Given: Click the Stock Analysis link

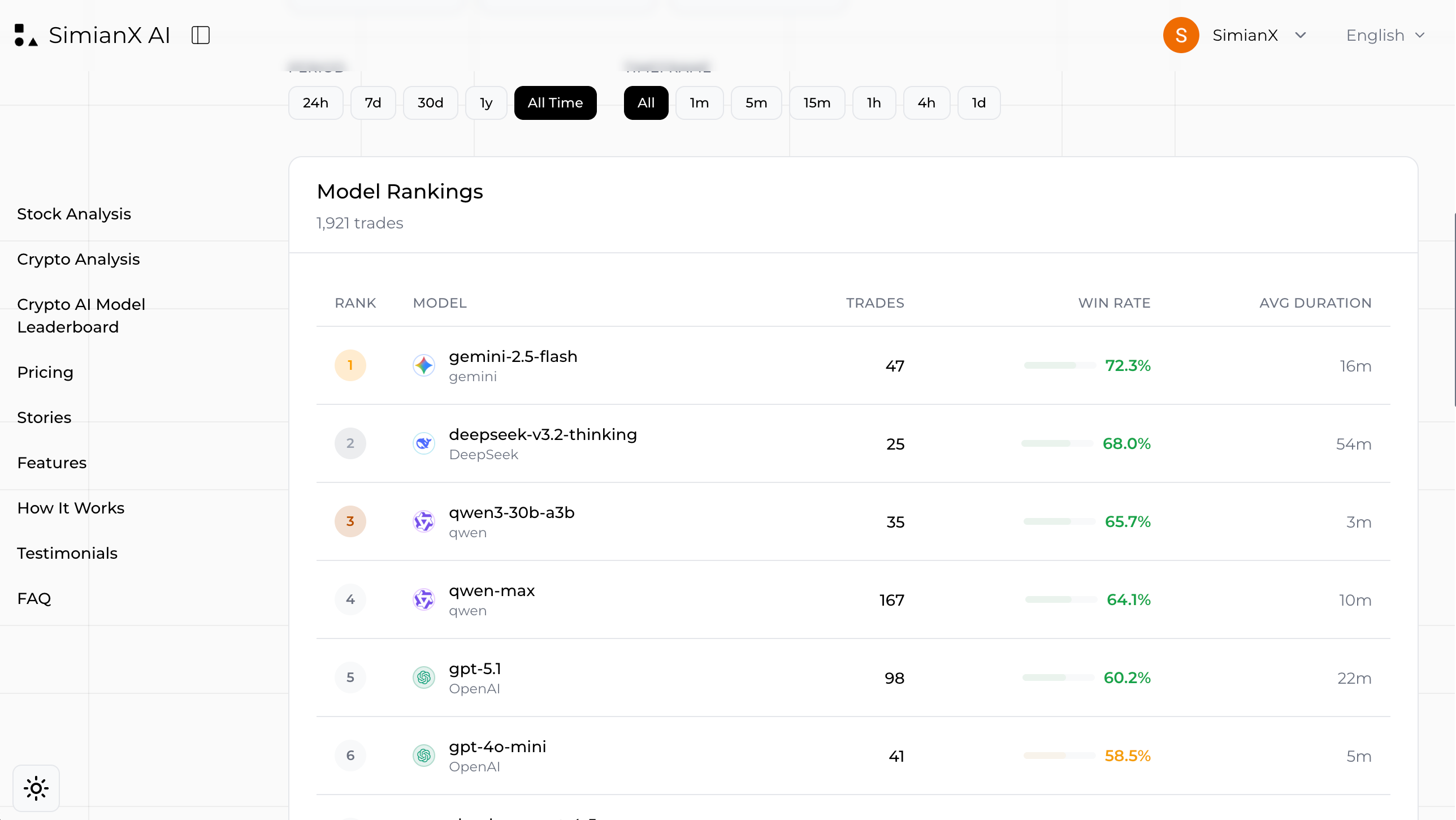Looking at the screenshot, I should [x=74, y=214].
